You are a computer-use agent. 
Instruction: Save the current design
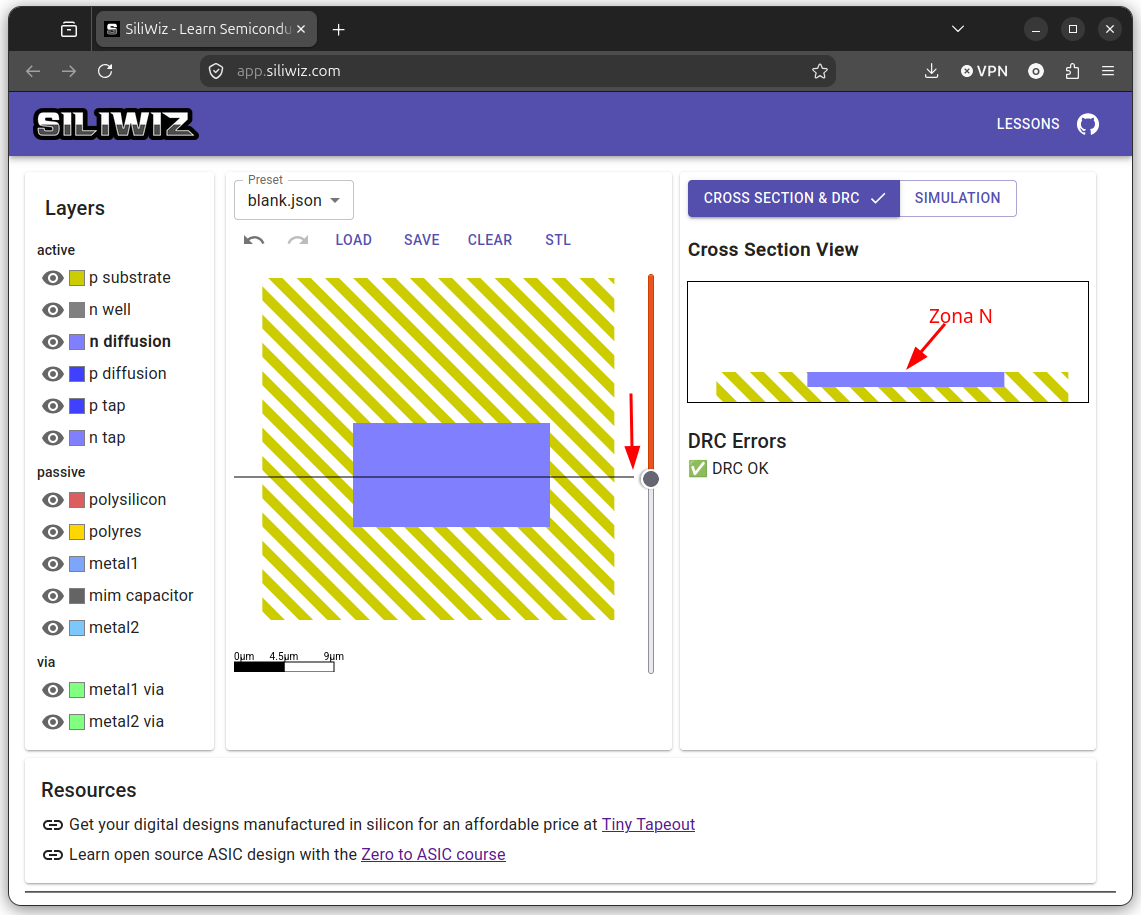pos(422,240)
